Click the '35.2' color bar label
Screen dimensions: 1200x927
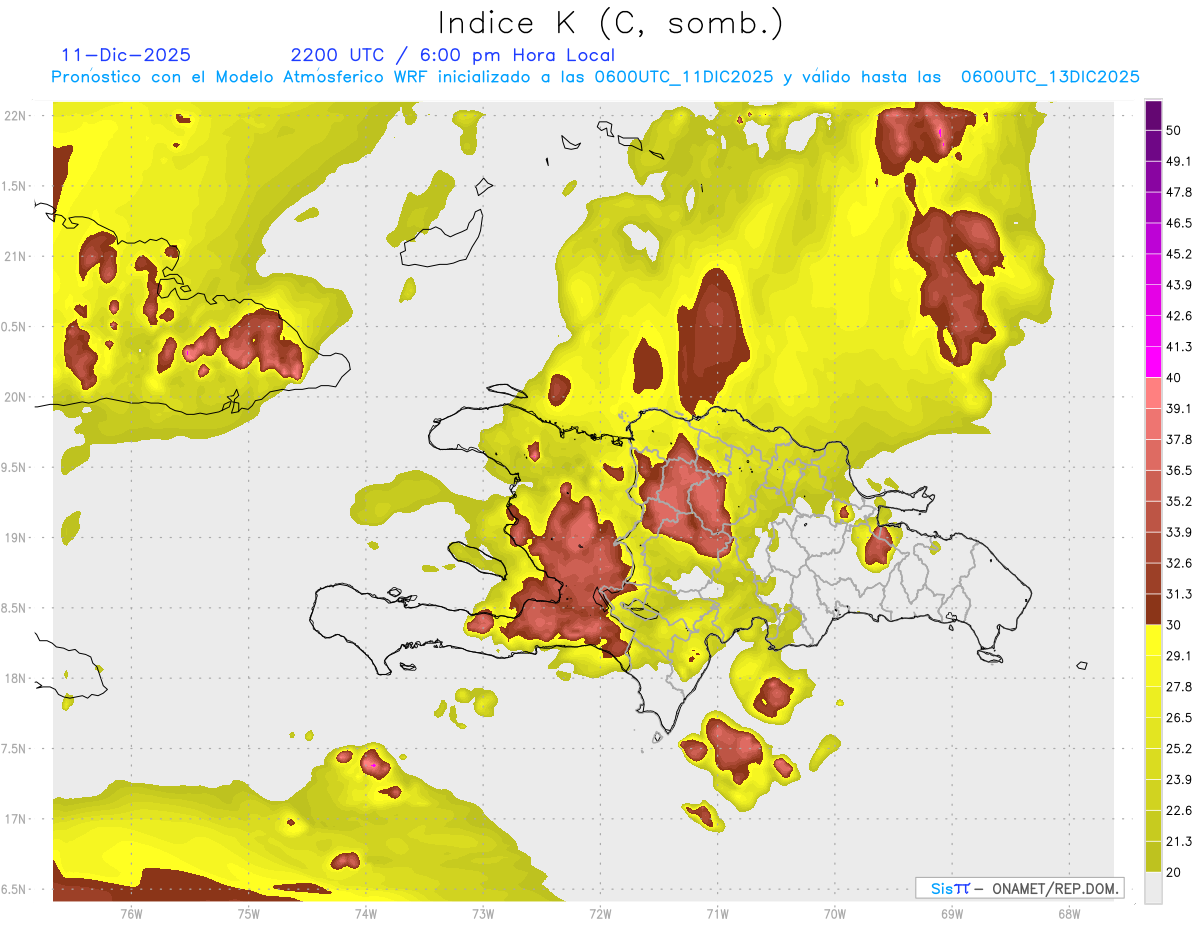click(x=1179, y=501)
